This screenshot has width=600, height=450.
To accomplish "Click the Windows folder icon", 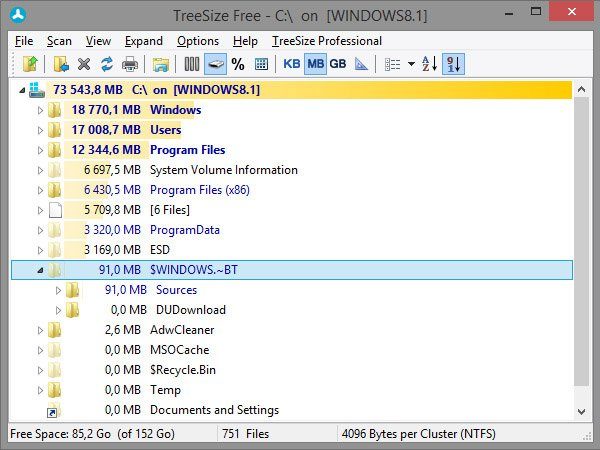I will [x=54, y=110].
